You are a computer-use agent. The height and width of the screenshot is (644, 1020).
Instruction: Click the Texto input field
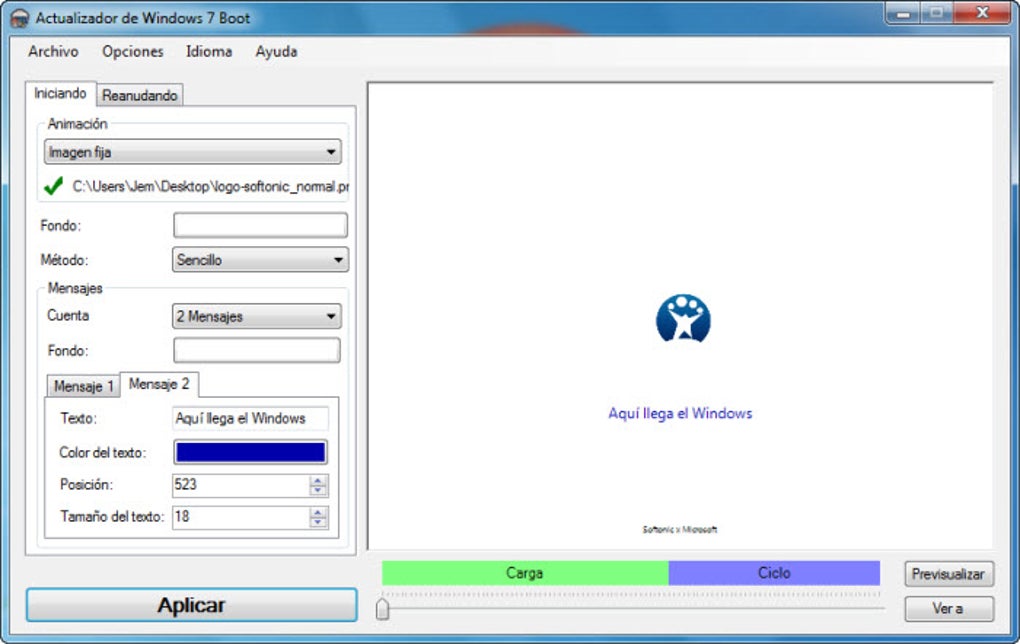pos(250,418)
